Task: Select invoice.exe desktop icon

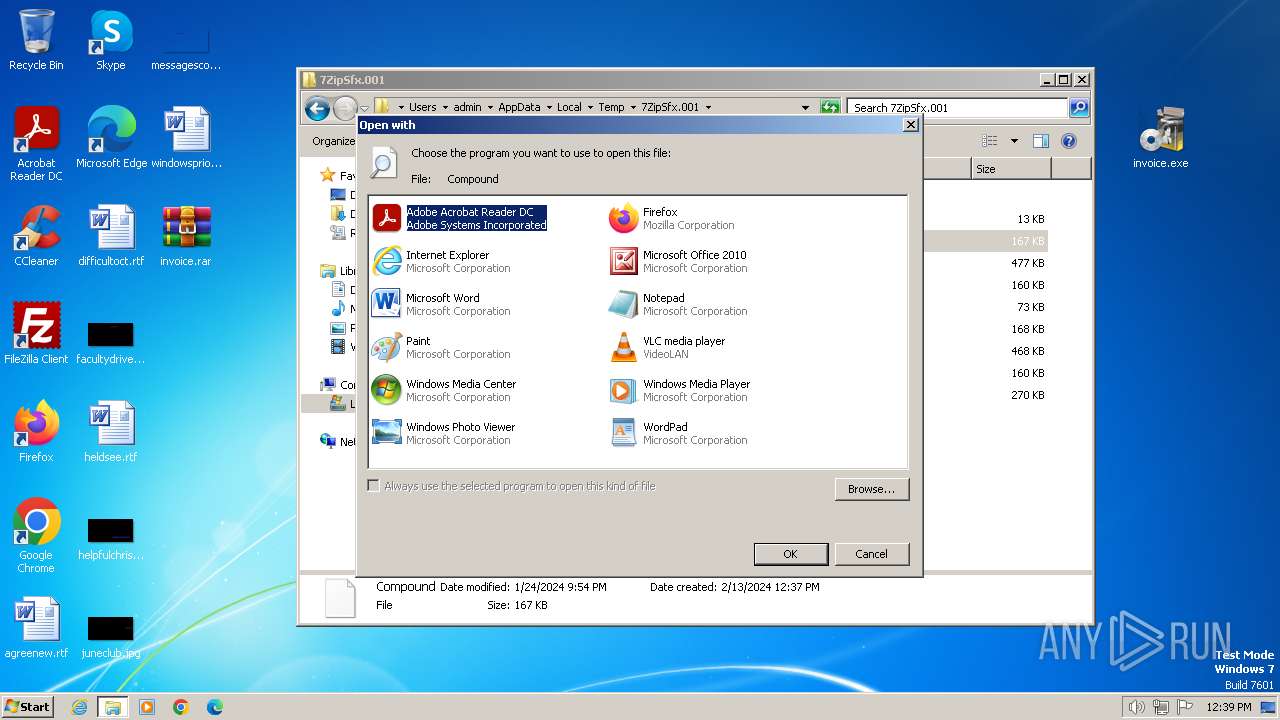Action: (x=1160, y=138)
